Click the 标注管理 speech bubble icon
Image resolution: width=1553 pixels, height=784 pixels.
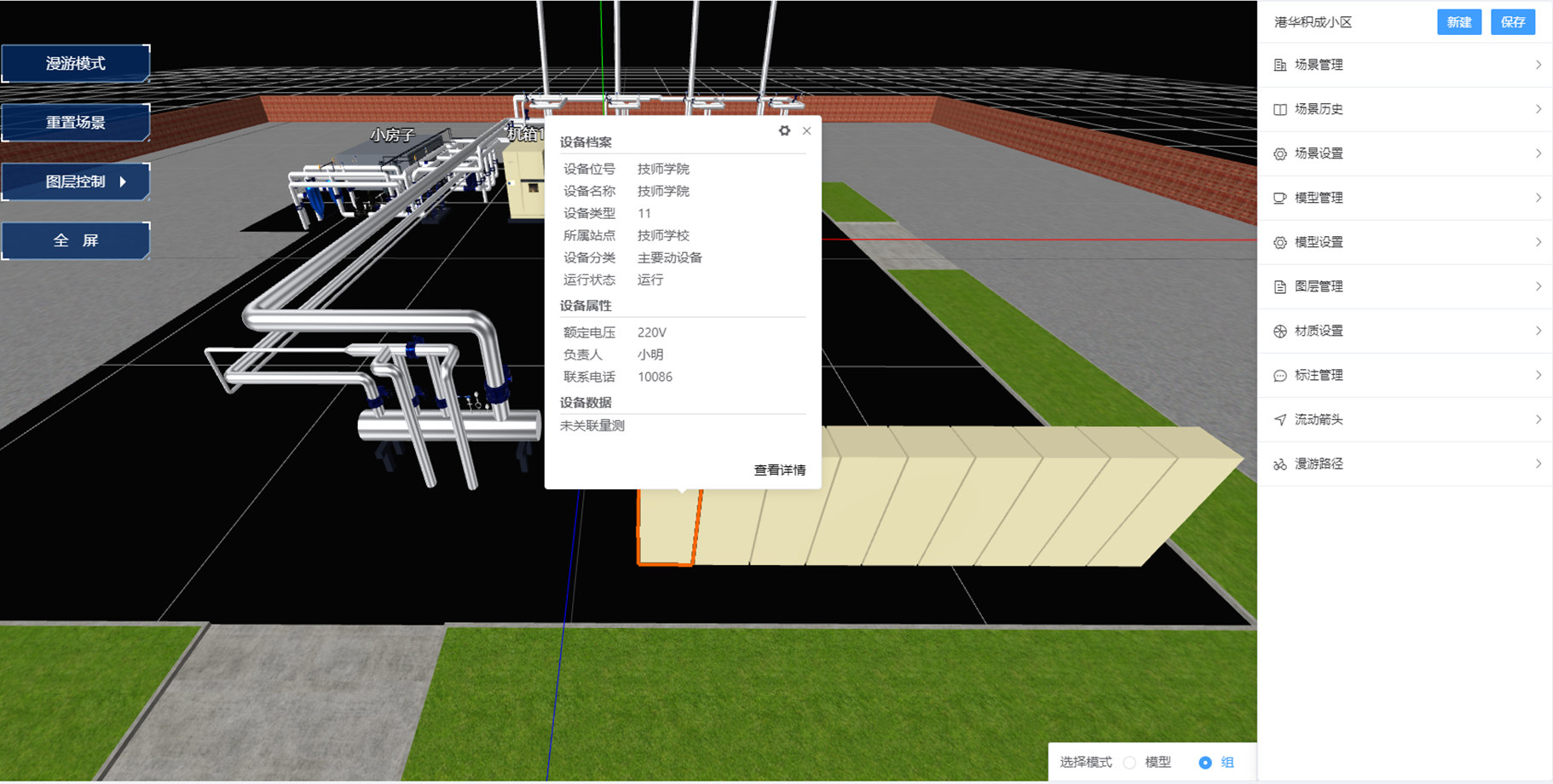[x=1279, y=376]
